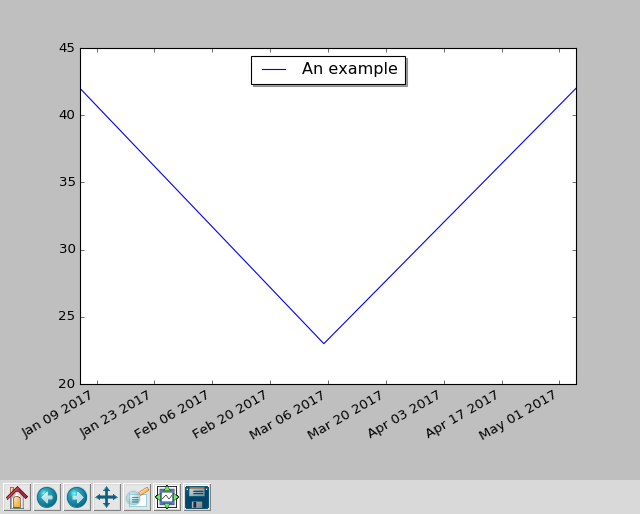Click the y-axis tick label 35
The width and height of the screenshot is (640, 514).
tap(67, 182)
